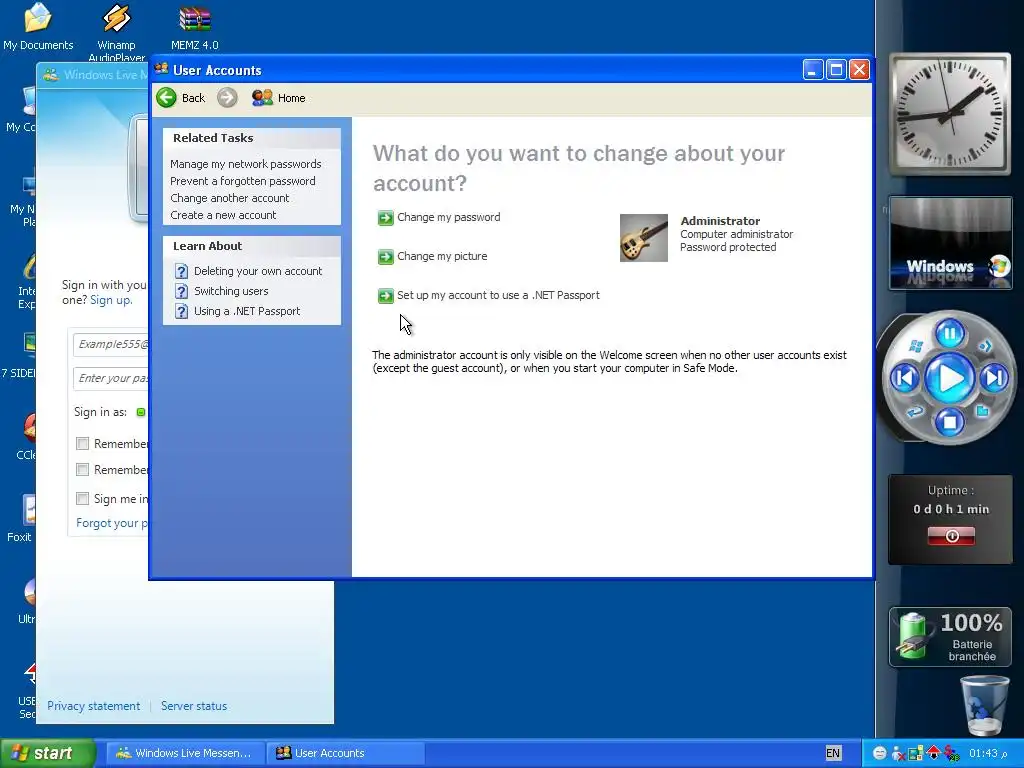Open the Change my picture task
This screenshot has width=1024, height=768.
tap(442, 256)
